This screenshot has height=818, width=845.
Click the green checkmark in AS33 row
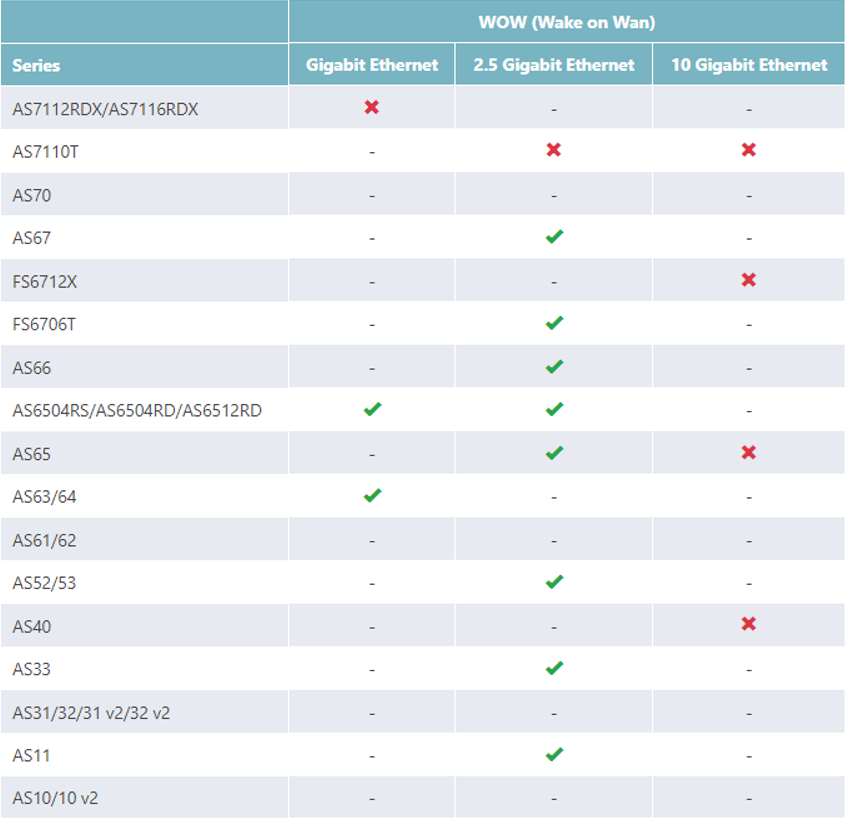click(x=554, y=667)
